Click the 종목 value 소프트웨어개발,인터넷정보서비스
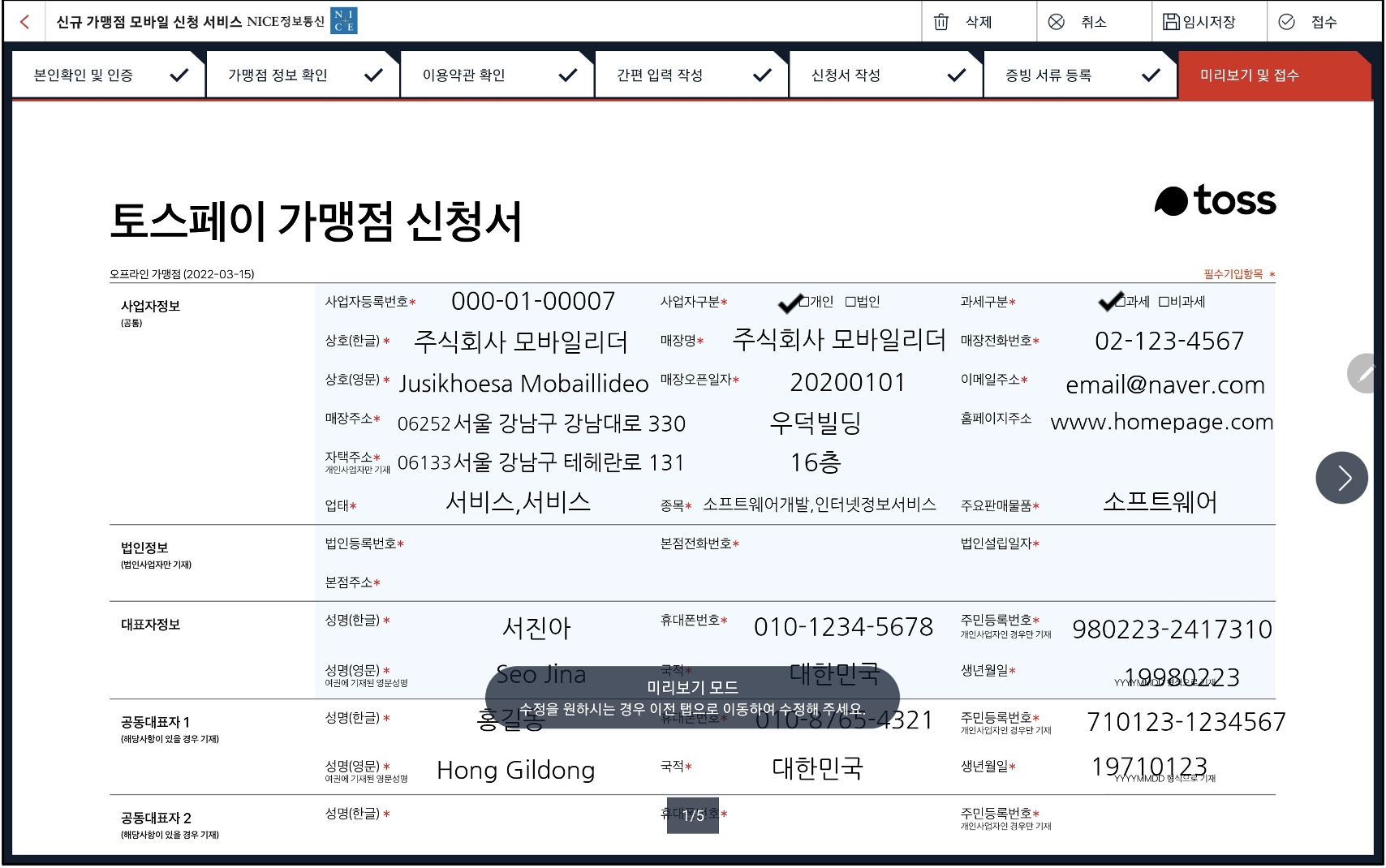 (820, 505)
